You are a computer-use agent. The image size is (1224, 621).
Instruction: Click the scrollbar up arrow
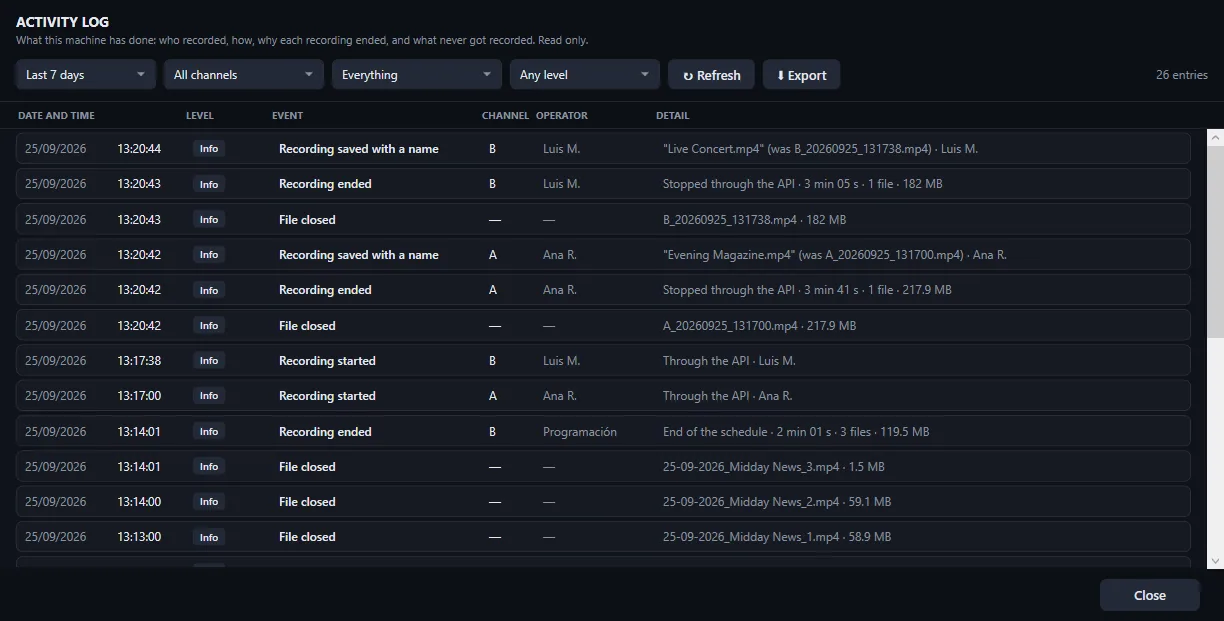tap(1215, 136)
